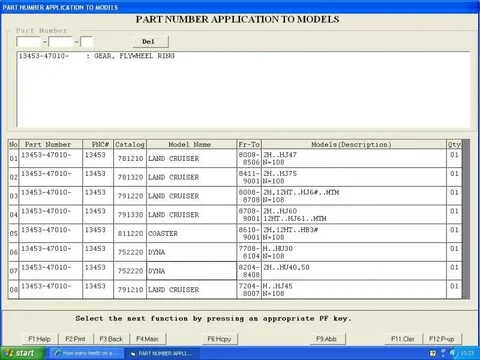The width and height of the screenshot is (480, 360).
Task: Click Fr-To date 8008- in row 01
Action: click(249, 155)
